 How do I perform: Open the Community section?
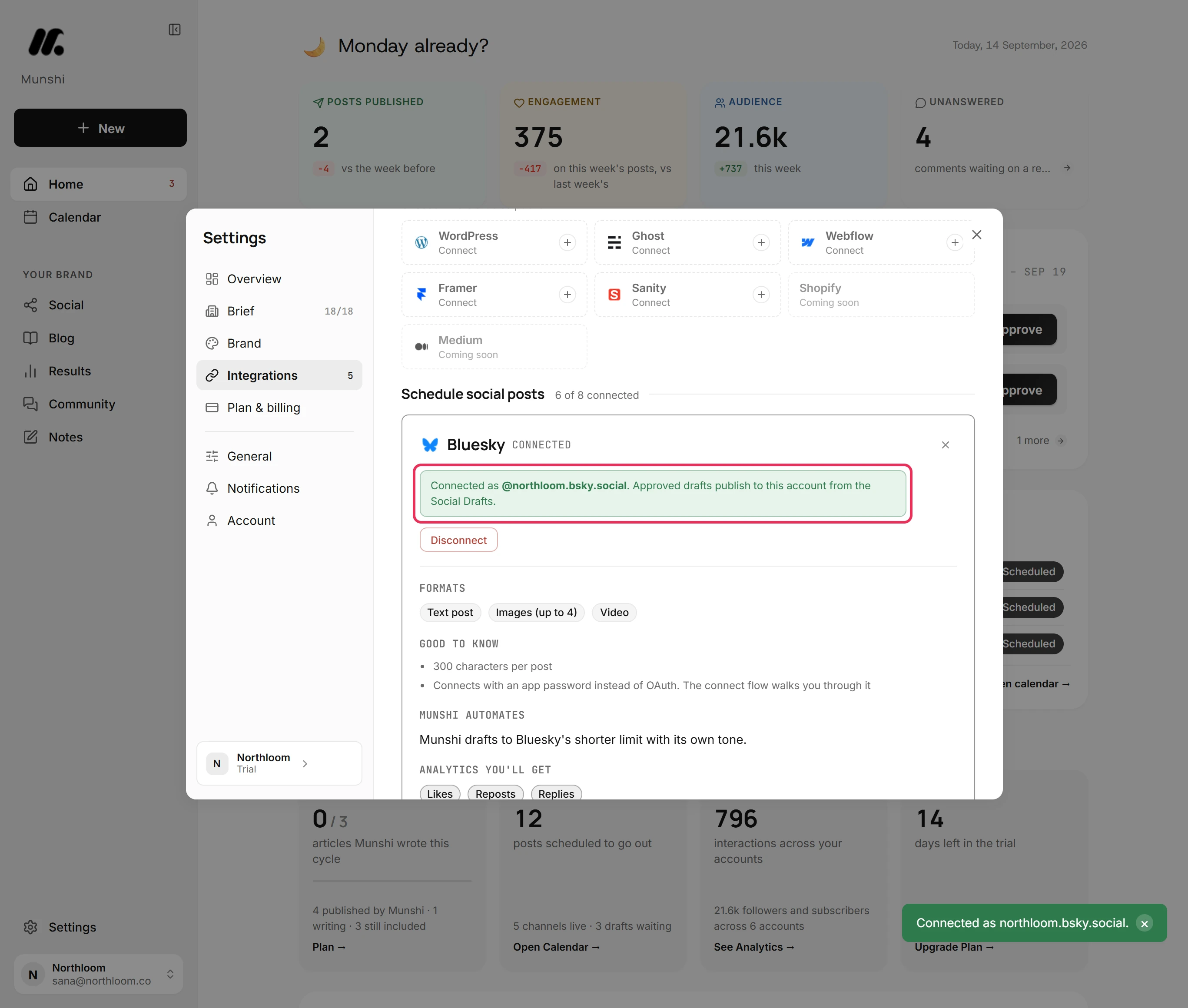coord(98,404)
